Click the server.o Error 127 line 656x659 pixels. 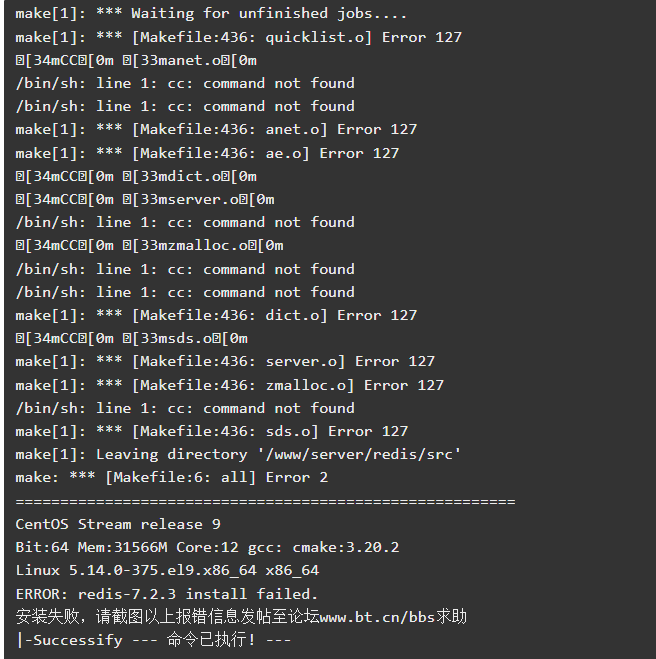(225, 361)
